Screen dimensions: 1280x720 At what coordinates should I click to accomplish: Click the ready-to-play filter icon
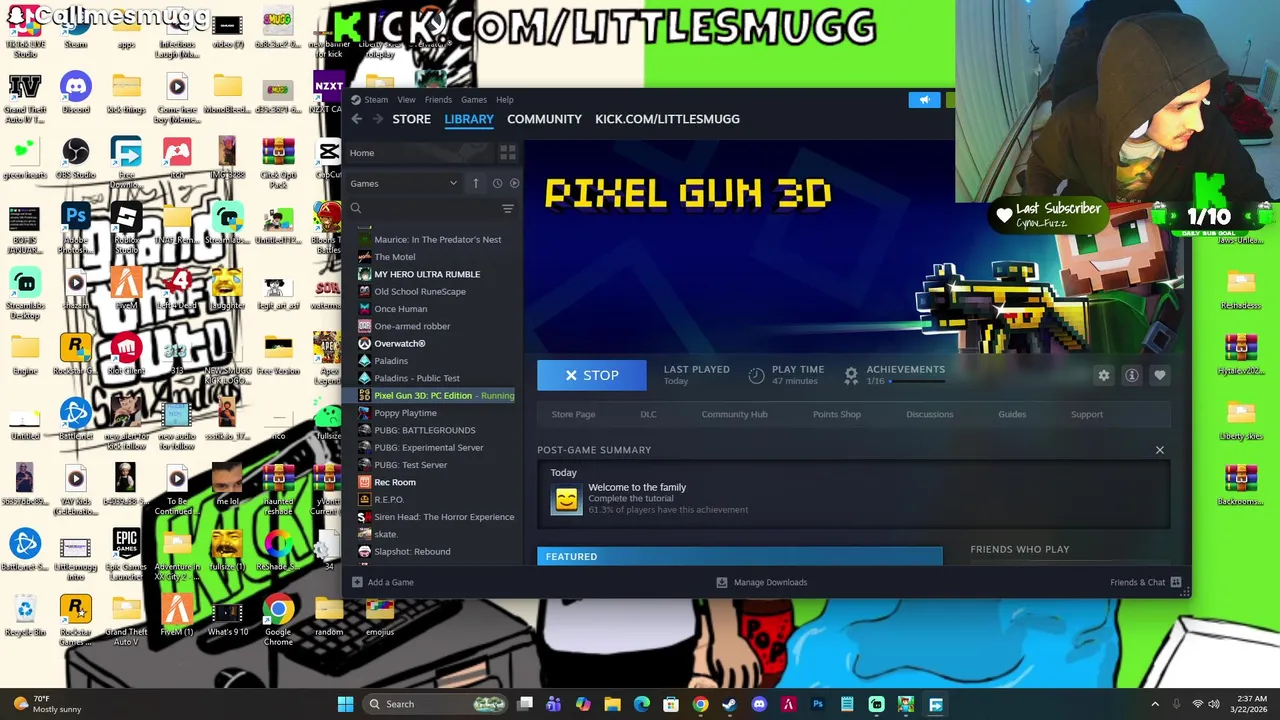[514, 183]
